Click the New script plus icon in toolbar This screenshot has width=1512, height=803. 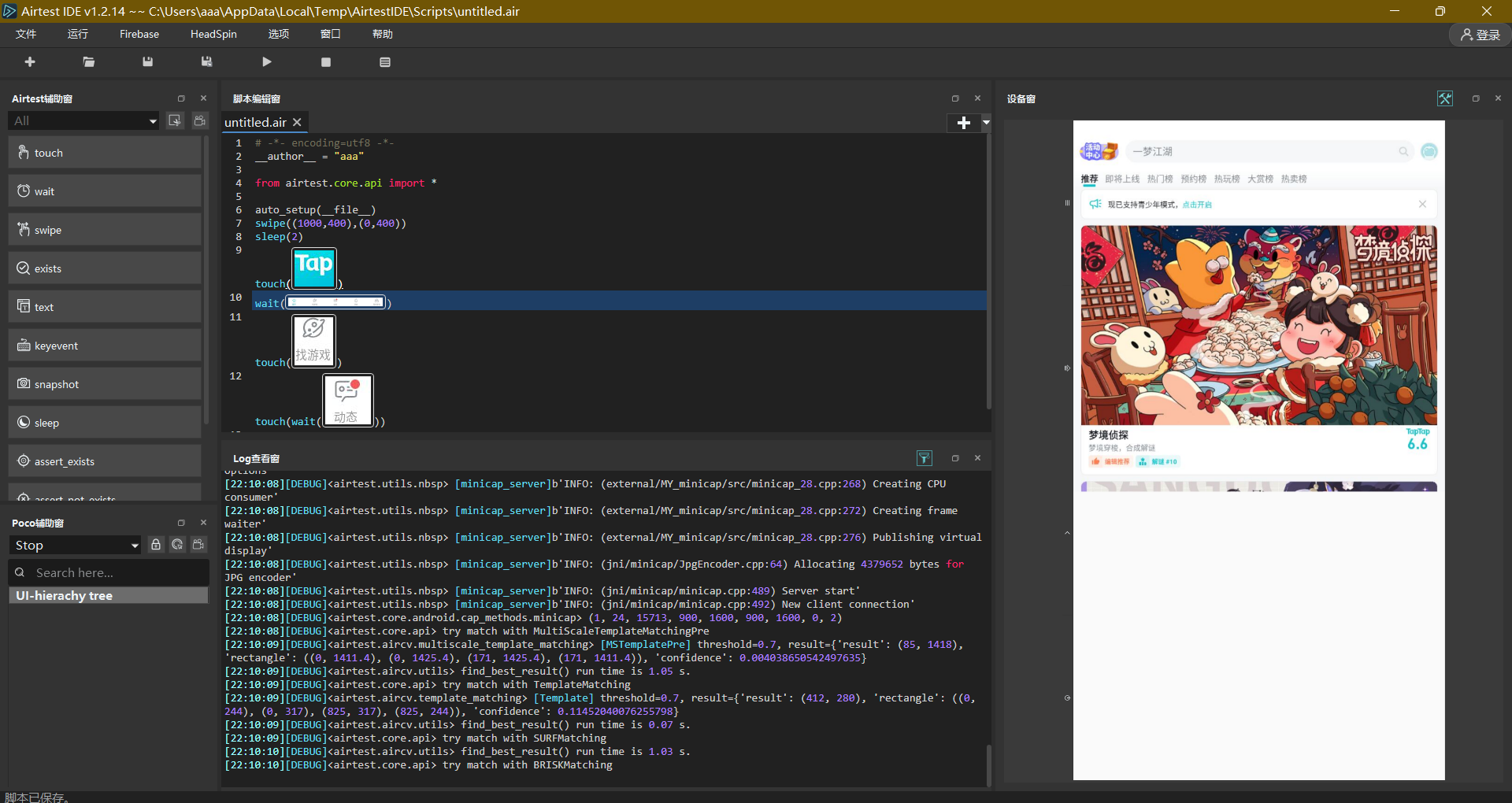pyautogui.click(x=30, y=62)
